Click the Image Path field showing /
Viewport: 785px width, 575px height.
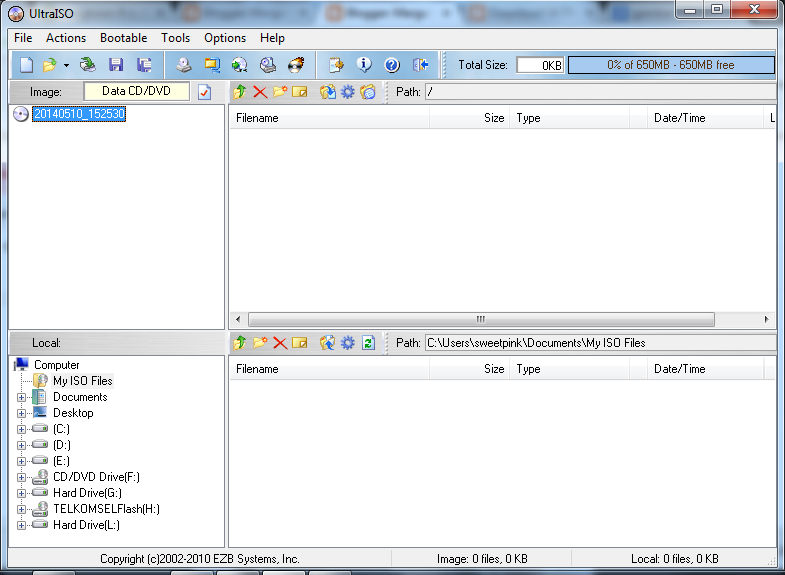point(600,92)
